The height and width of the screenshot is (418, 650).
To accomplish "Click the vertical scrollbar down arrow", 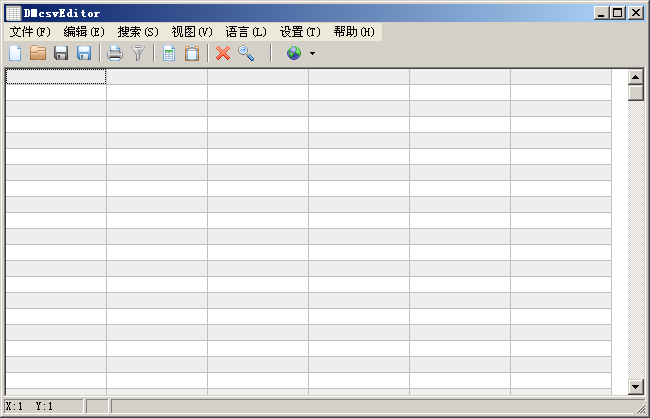I will pyautogui.click(x=635, y=386).
